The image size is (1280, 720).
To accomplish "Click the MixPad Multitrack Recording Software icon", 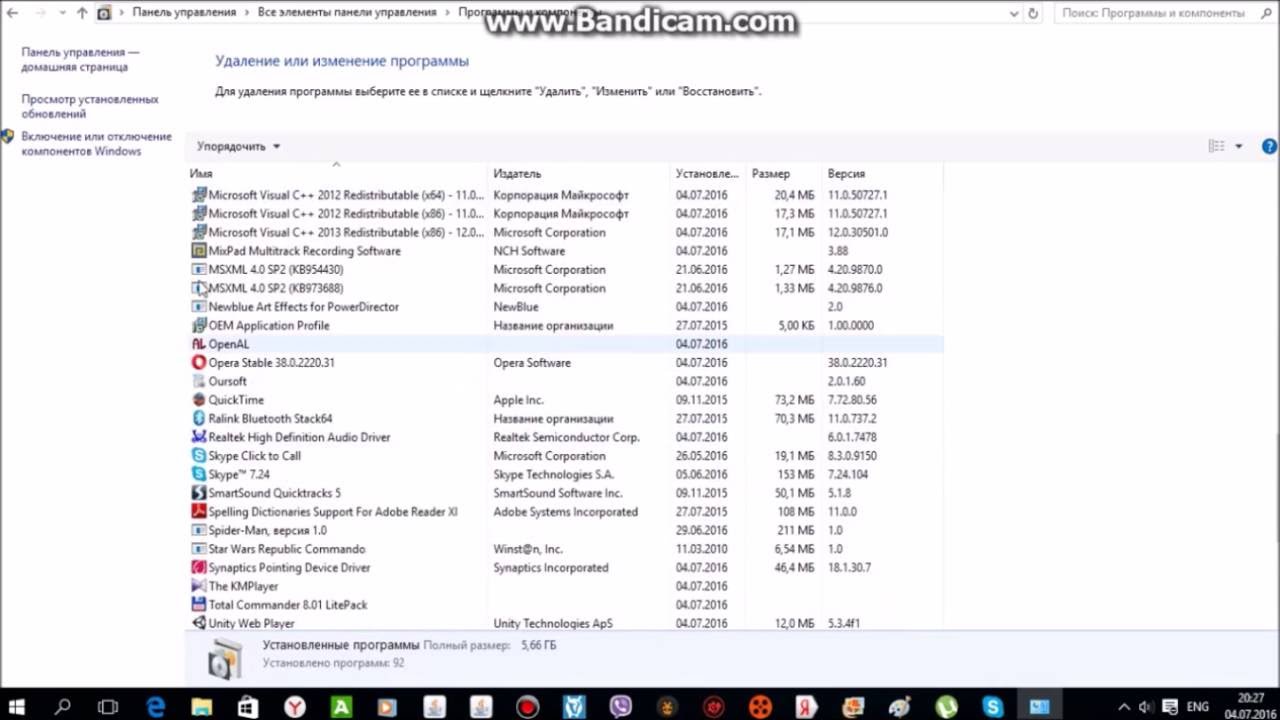I will 198,251.
